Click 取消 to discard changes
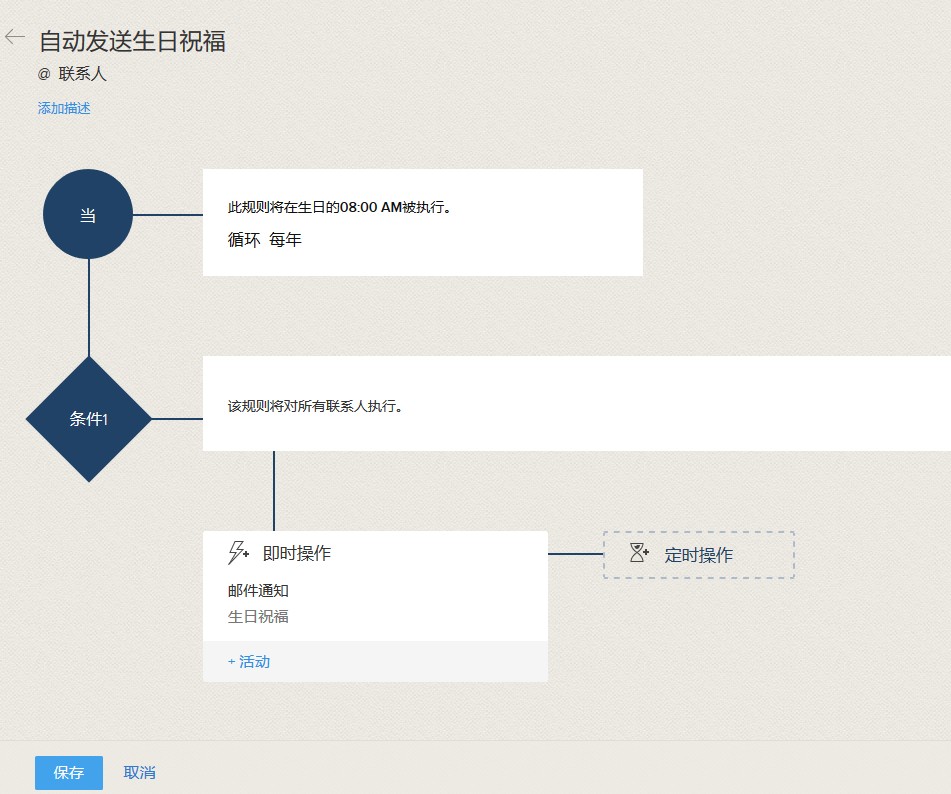The height and width of the screenshot is (794, 951). coord(139,773)
